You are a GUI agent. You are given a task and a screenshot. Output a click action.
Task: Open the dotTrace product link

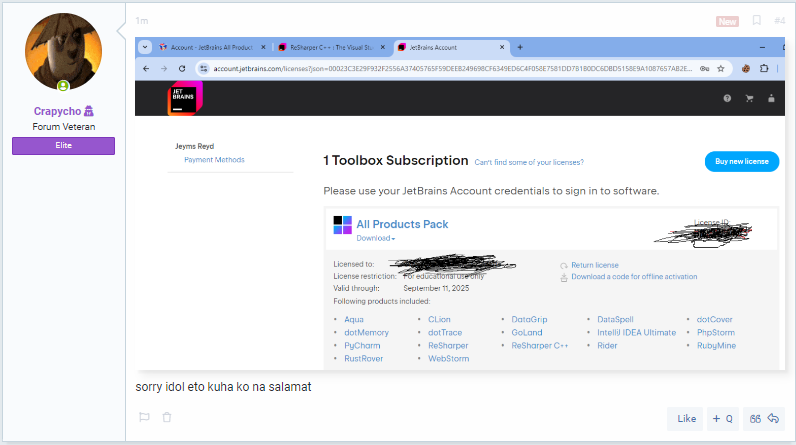point(445,333)
